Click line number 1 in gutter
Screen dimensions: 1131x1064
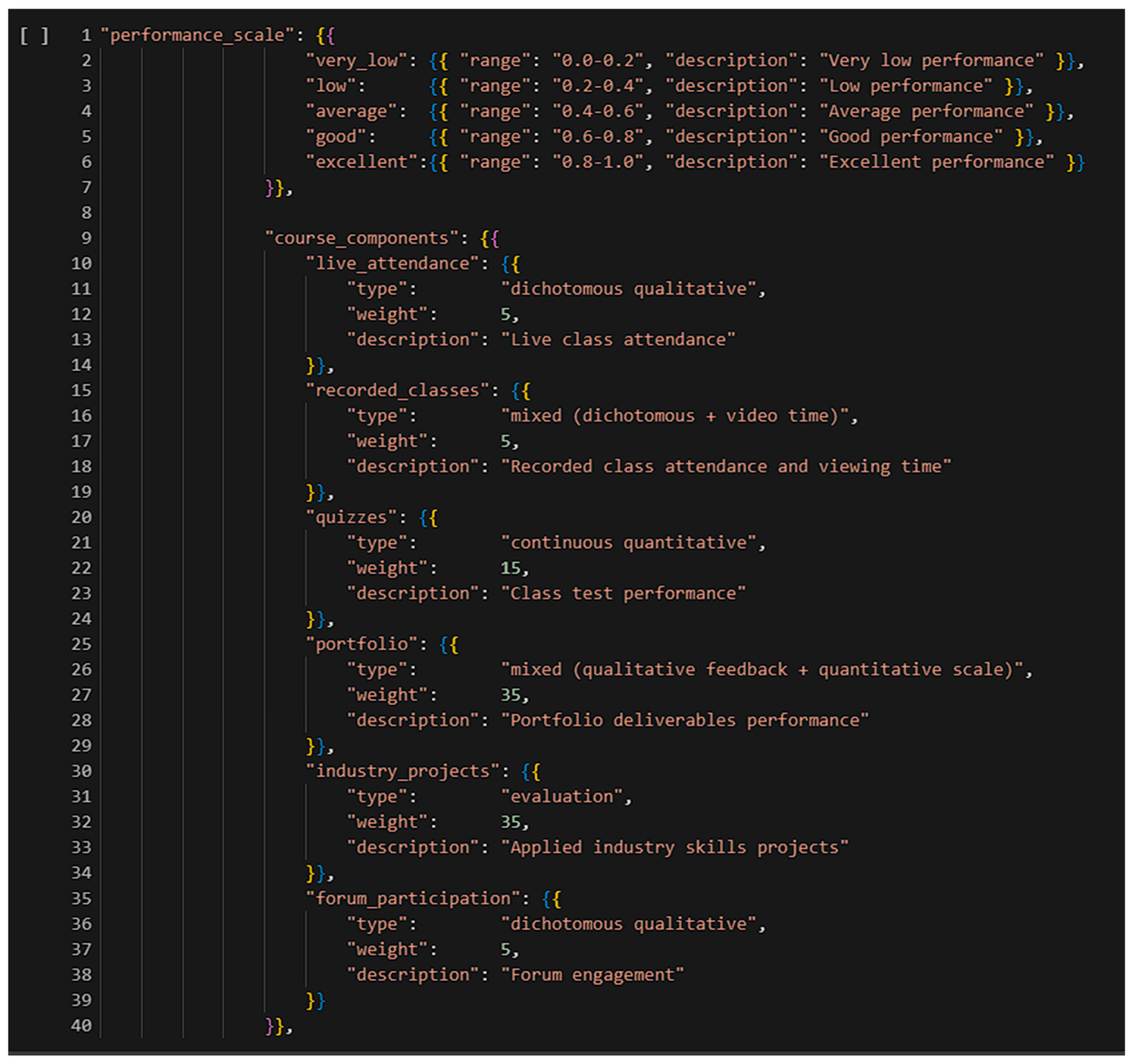coord(86,36)
